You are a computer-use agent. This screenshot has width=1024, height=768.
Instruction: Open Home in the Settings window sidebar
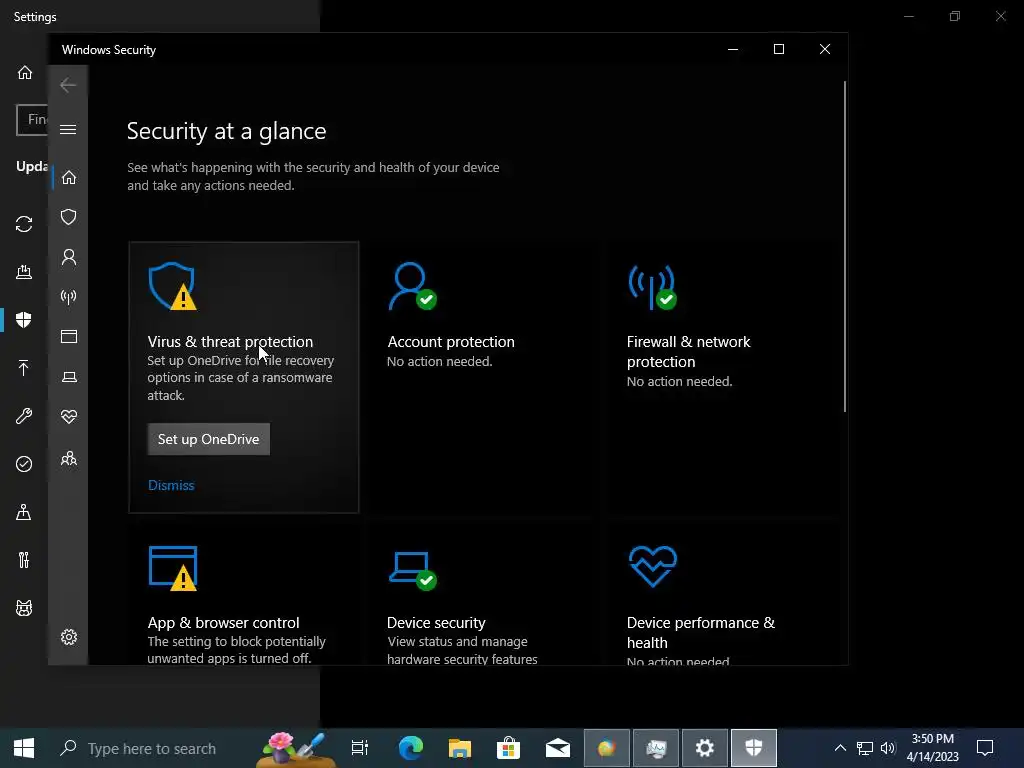[25, 72]
